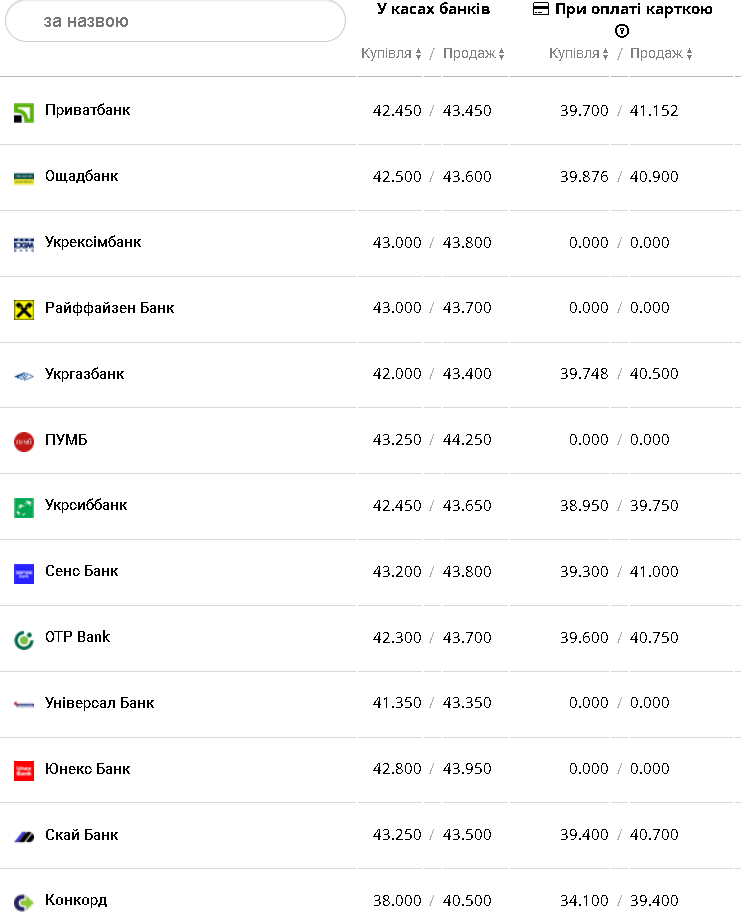Open the Скай Банк link
The height and width of the screenshot is (915, 741).
pos(81,835)
